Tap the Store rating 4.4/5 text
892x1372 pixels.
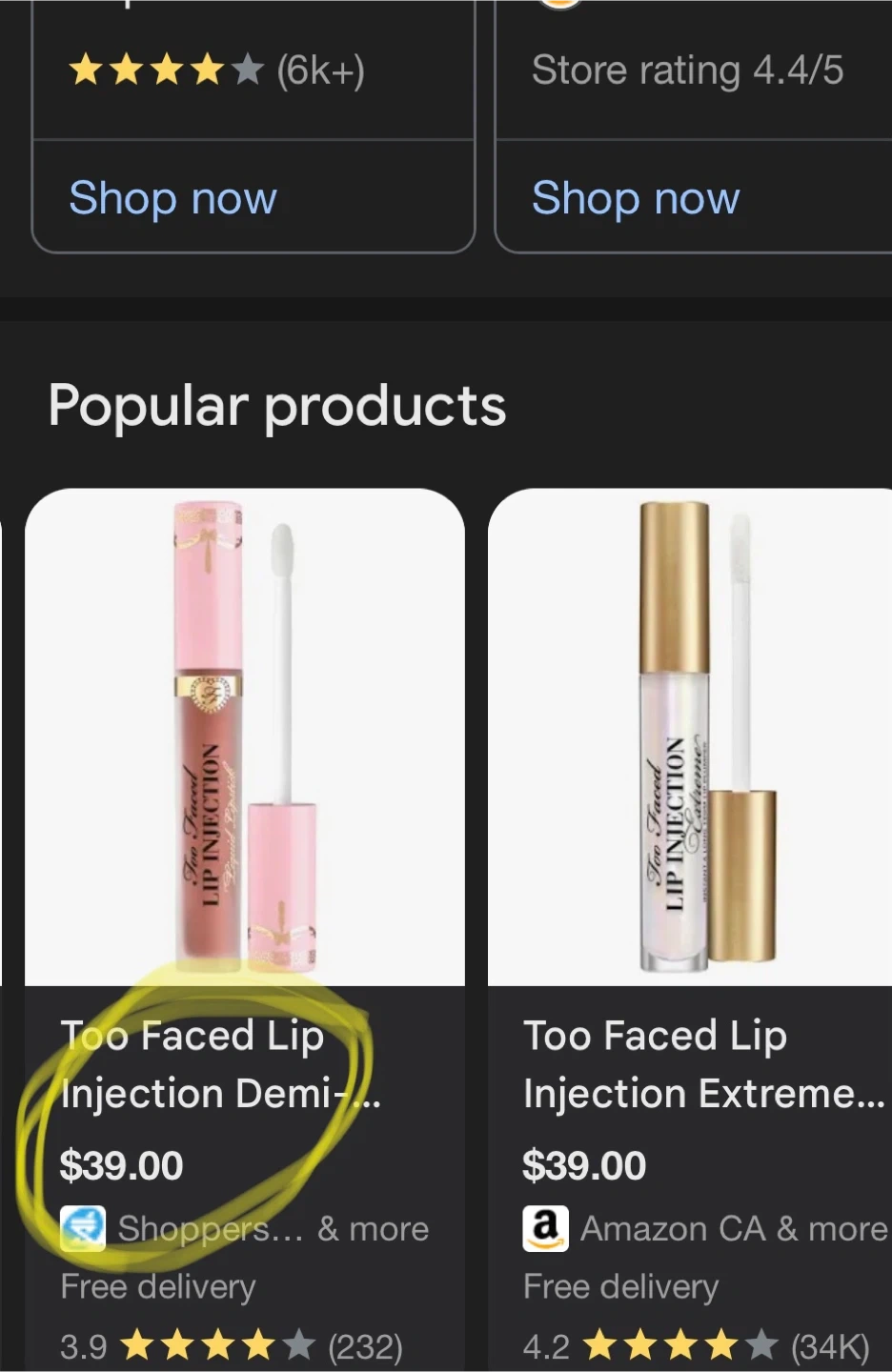pyautogui.click(x=687, y=70)
